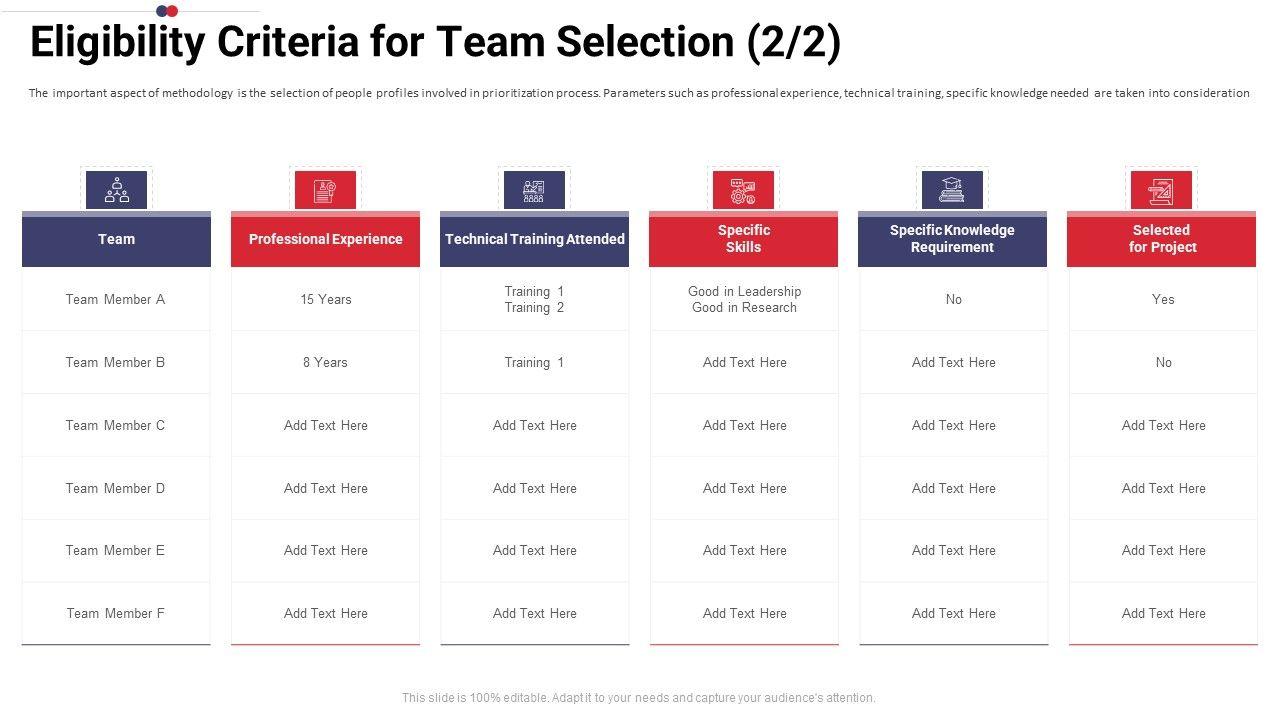Select the training session icon above Technical Training
This screenshot has width=1280, height=720.
tap(534, 190)
